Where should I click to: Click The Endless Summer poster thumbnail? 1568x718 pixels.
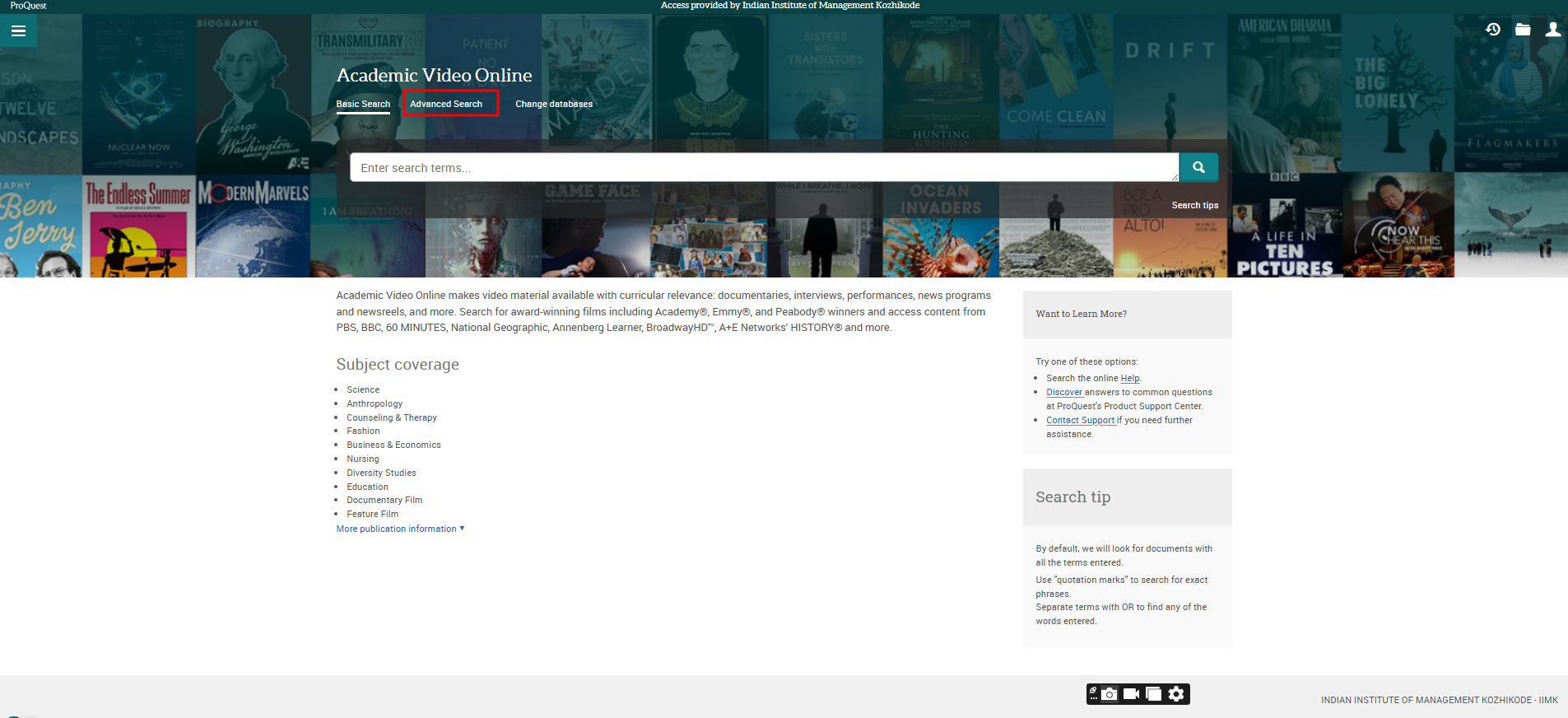(138, 226)
